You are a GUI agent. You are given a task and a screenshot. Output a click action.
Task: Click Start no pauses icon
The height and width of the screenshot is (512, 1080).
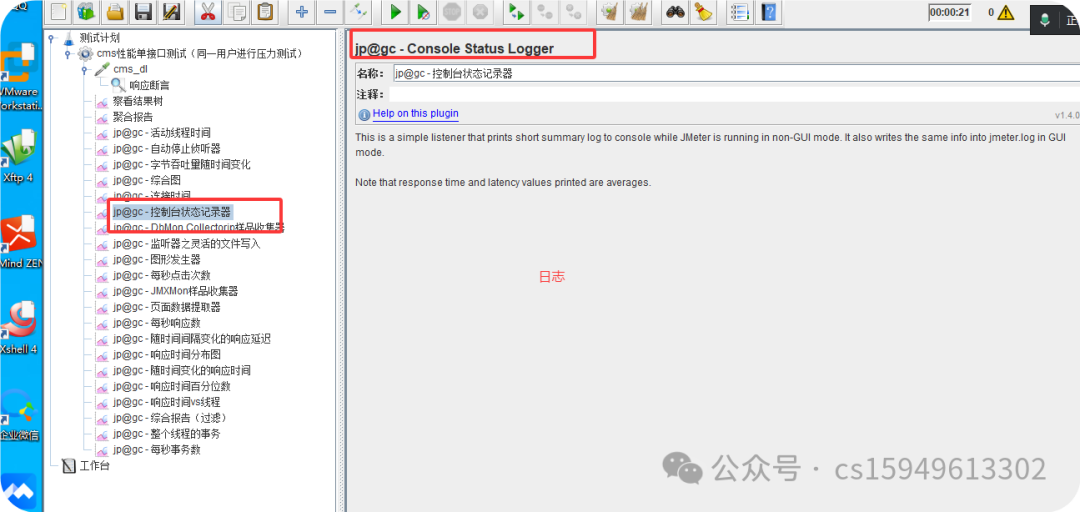pyautogui.click(x=424, y=11)
